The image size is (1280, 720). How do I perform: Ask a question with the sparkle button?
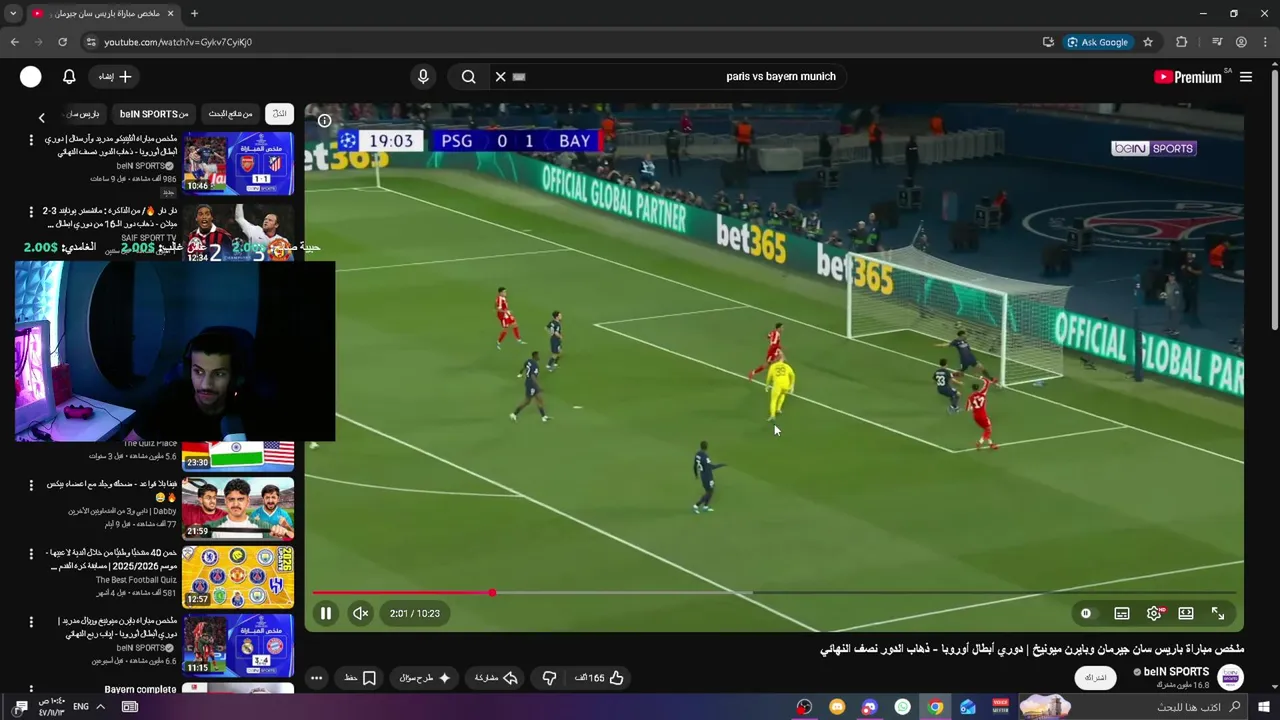(x=425, y=678)
